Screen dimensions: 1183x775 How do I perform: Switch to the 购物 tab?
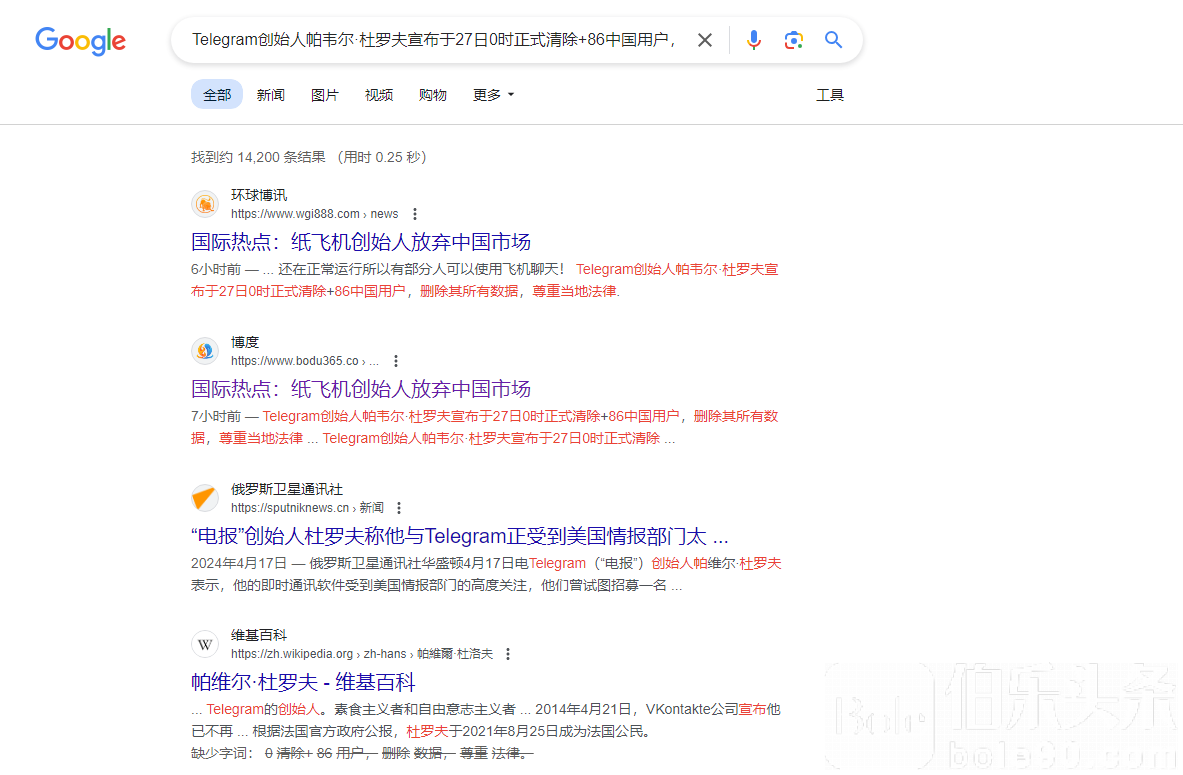click(x=432, y=95)
